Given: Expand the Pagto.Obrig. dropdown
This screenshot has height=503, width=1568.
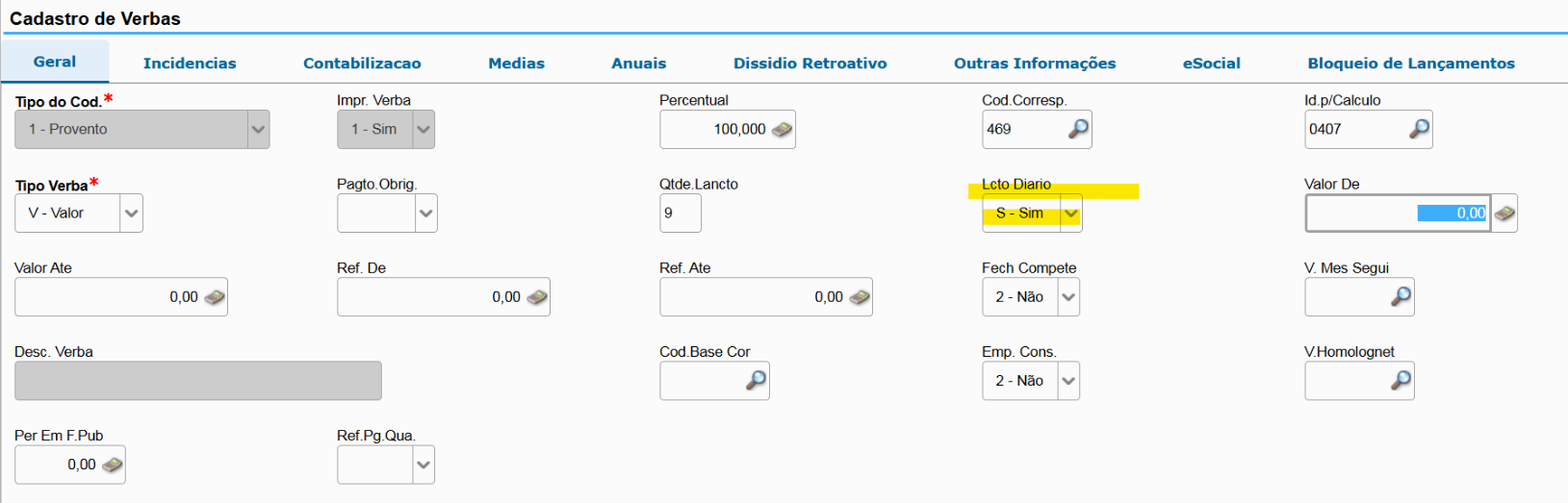Looking at the screenshot, I should 425,214.
